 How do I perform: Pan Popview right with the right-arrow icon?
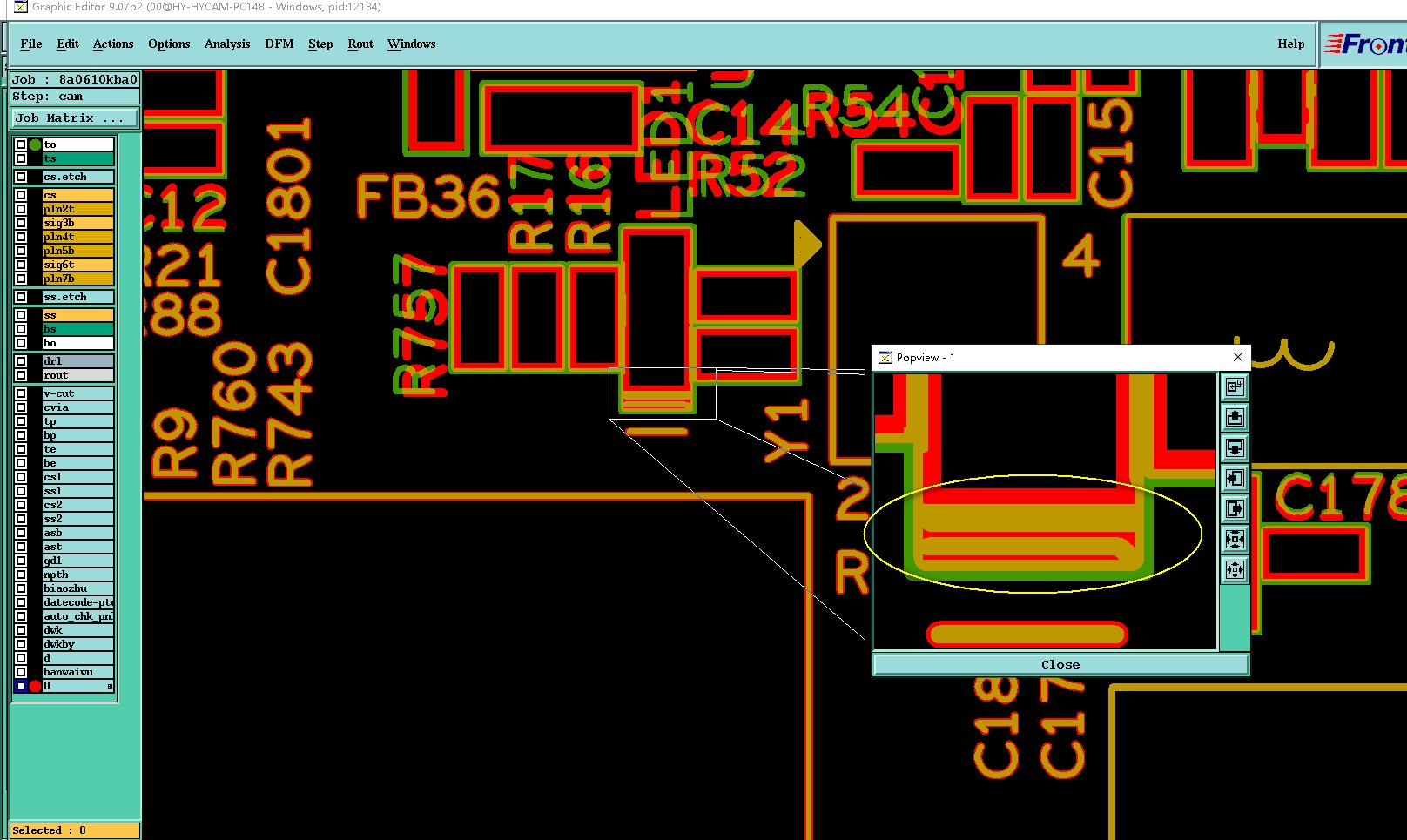[x=1235, y=508]
